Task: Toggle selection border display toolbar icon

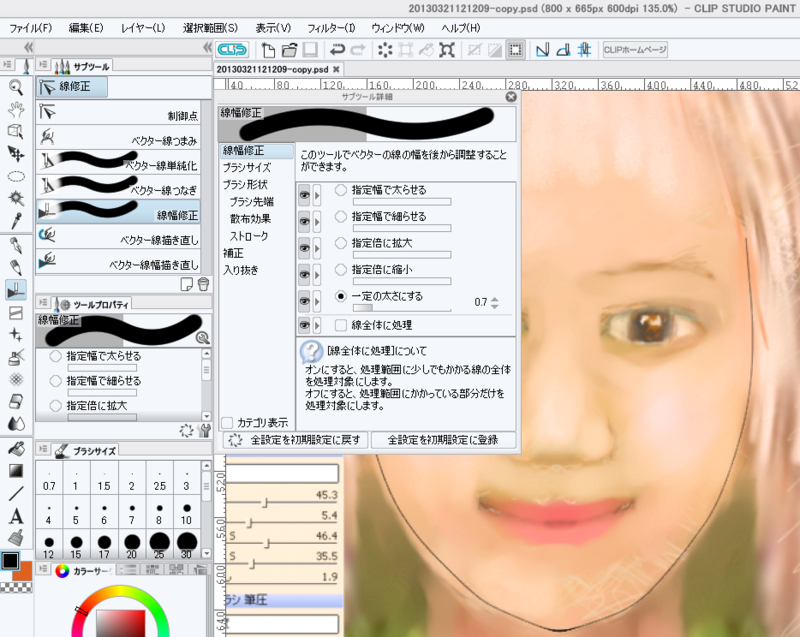Action: [x=515, y=49]
